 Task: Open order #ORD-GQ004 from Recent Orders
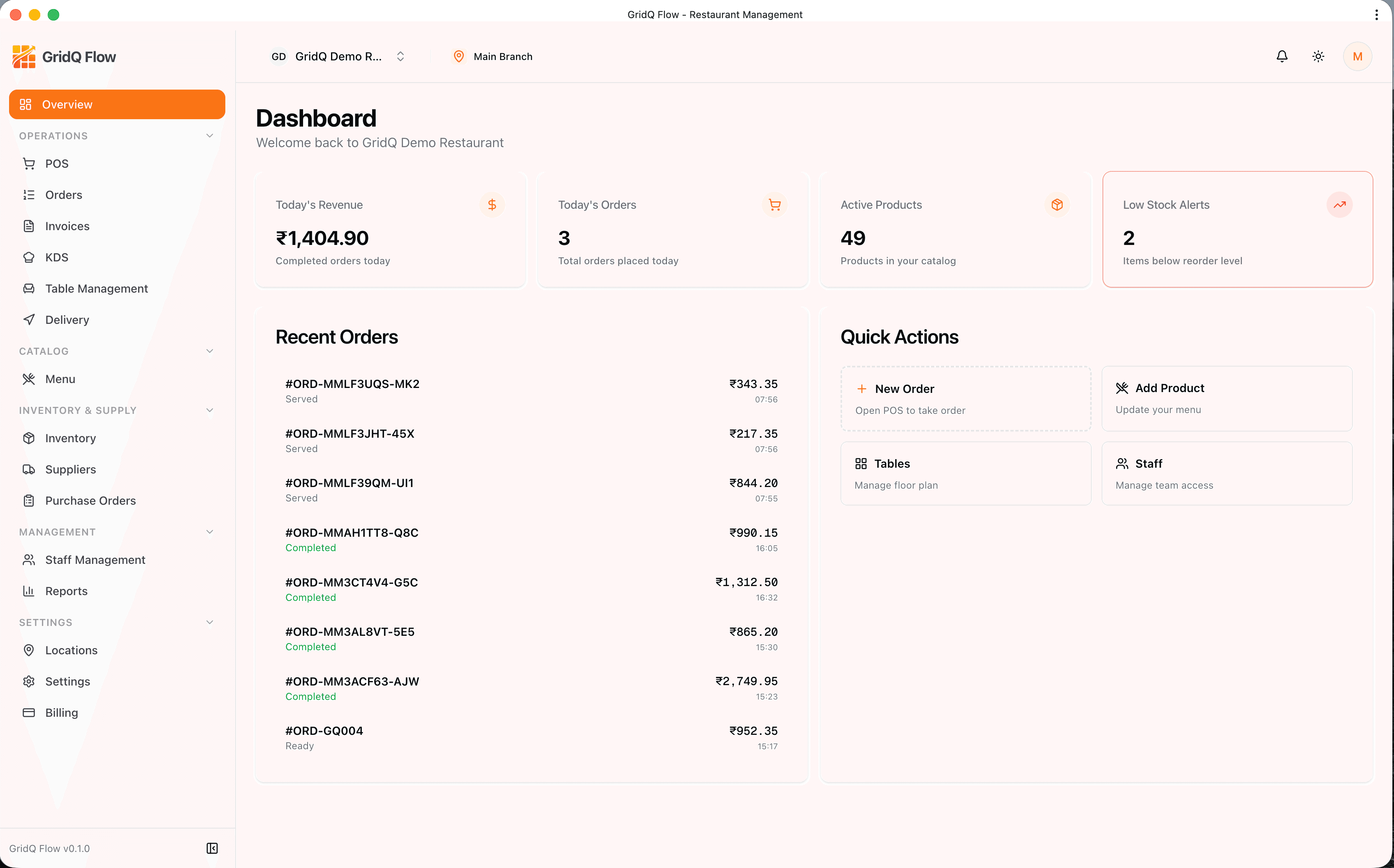tap(531, 737)
